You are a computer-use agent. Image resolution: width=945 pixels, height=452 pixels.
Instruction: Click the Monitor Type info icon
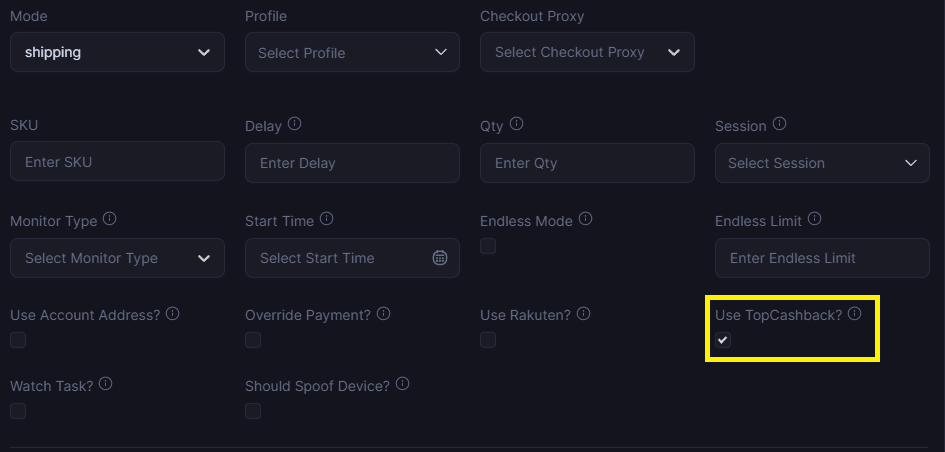coord(110,219)
